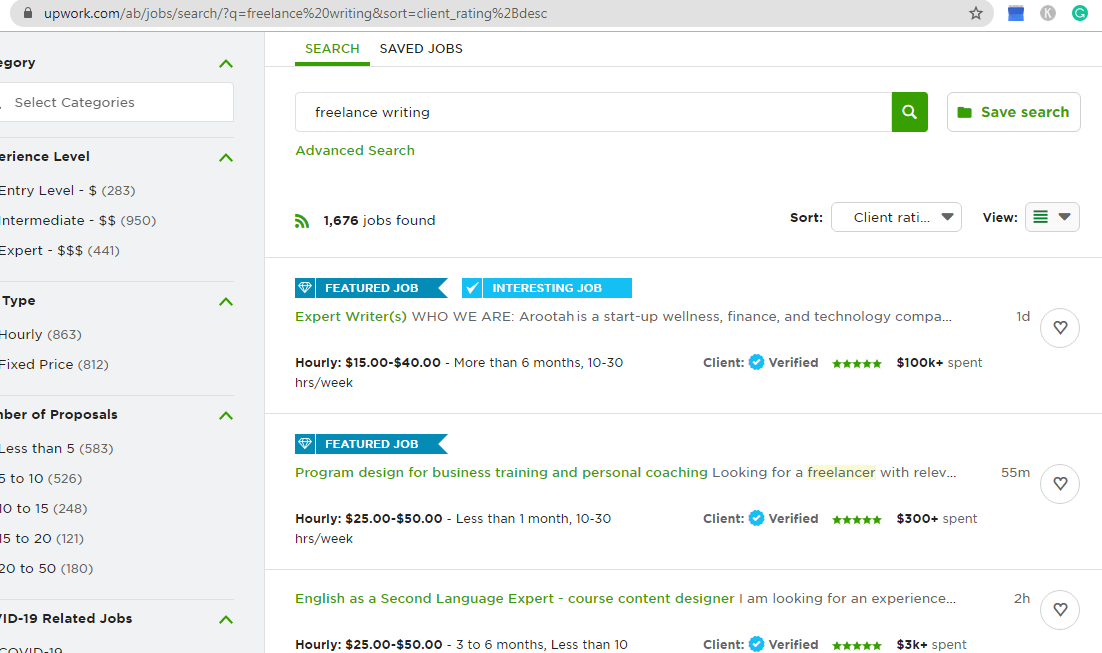Open English as a Second Language Expert job
Screen dimensions: 1102x653
pyautogui.click(x=514, y=599)
